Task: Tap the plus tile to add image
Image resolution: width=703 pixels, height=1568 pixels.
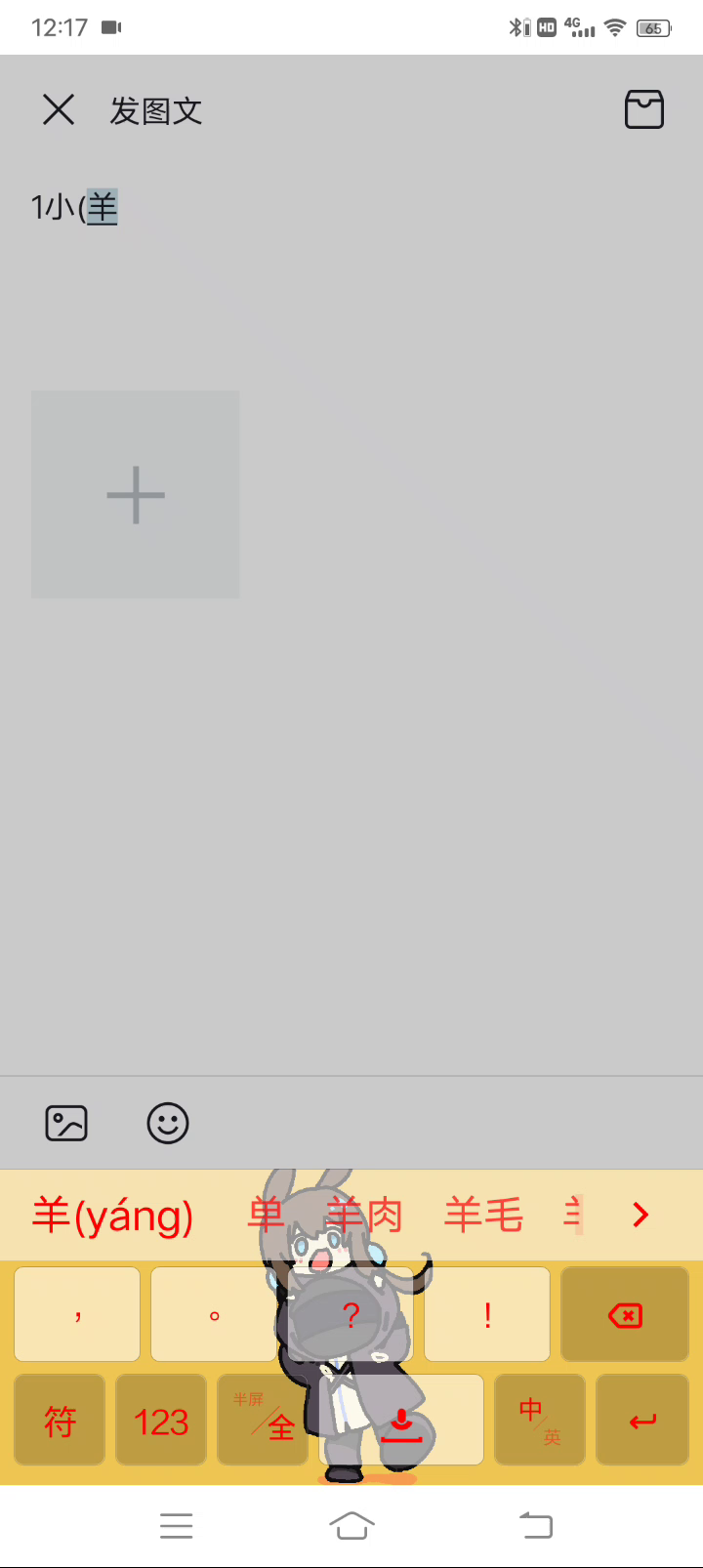Action: coord(136,494)
